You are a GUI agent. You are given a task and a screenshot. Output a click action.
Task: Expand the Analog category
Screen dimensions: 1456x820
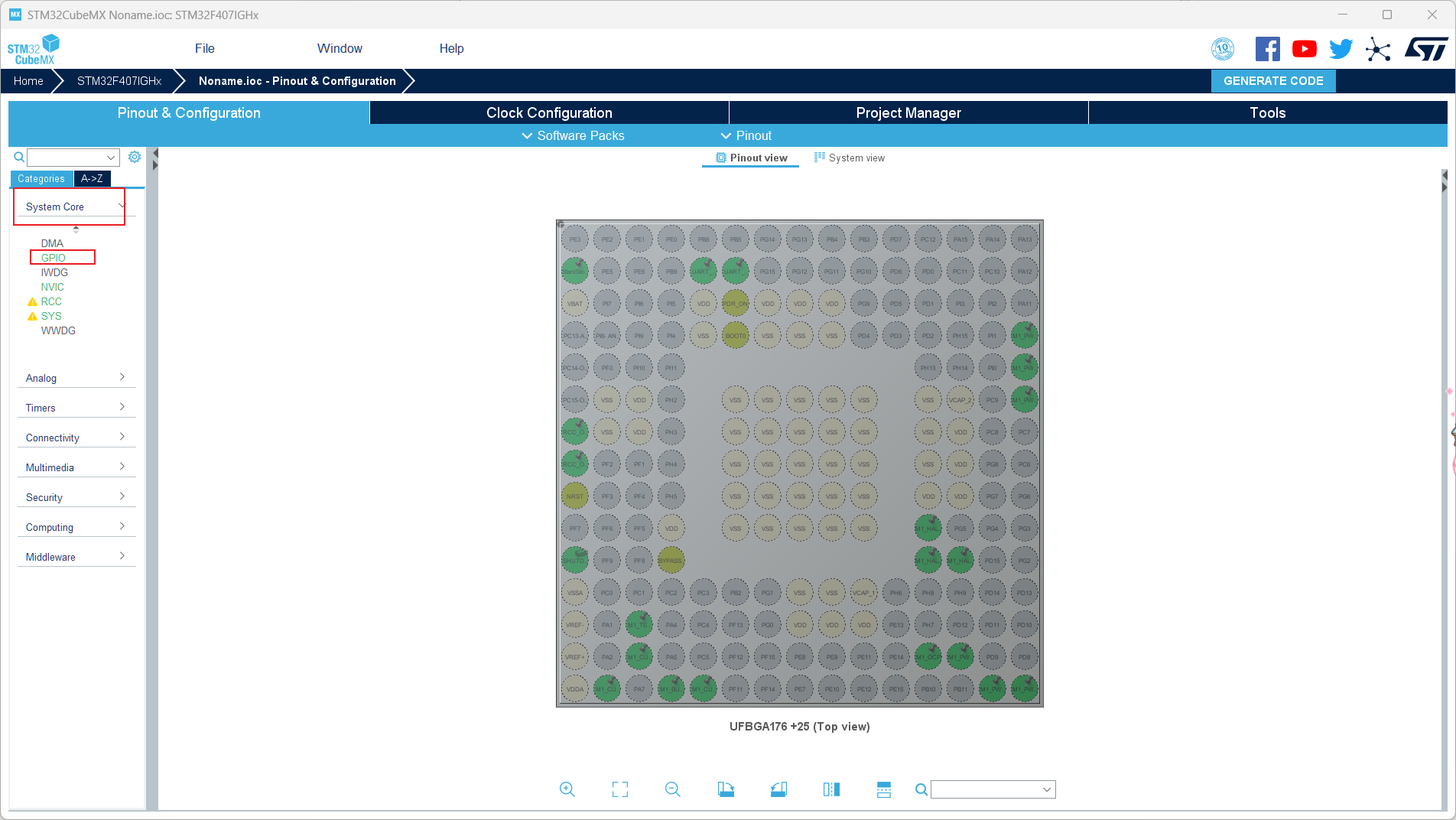(x=76, y=378)
